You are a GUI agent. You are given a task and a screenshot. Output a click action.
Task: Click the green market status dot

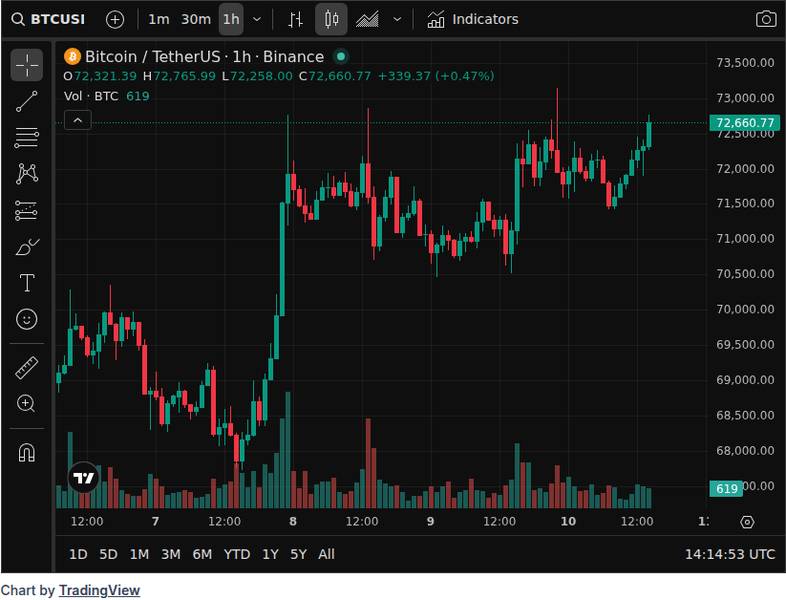tap(341, 57)
